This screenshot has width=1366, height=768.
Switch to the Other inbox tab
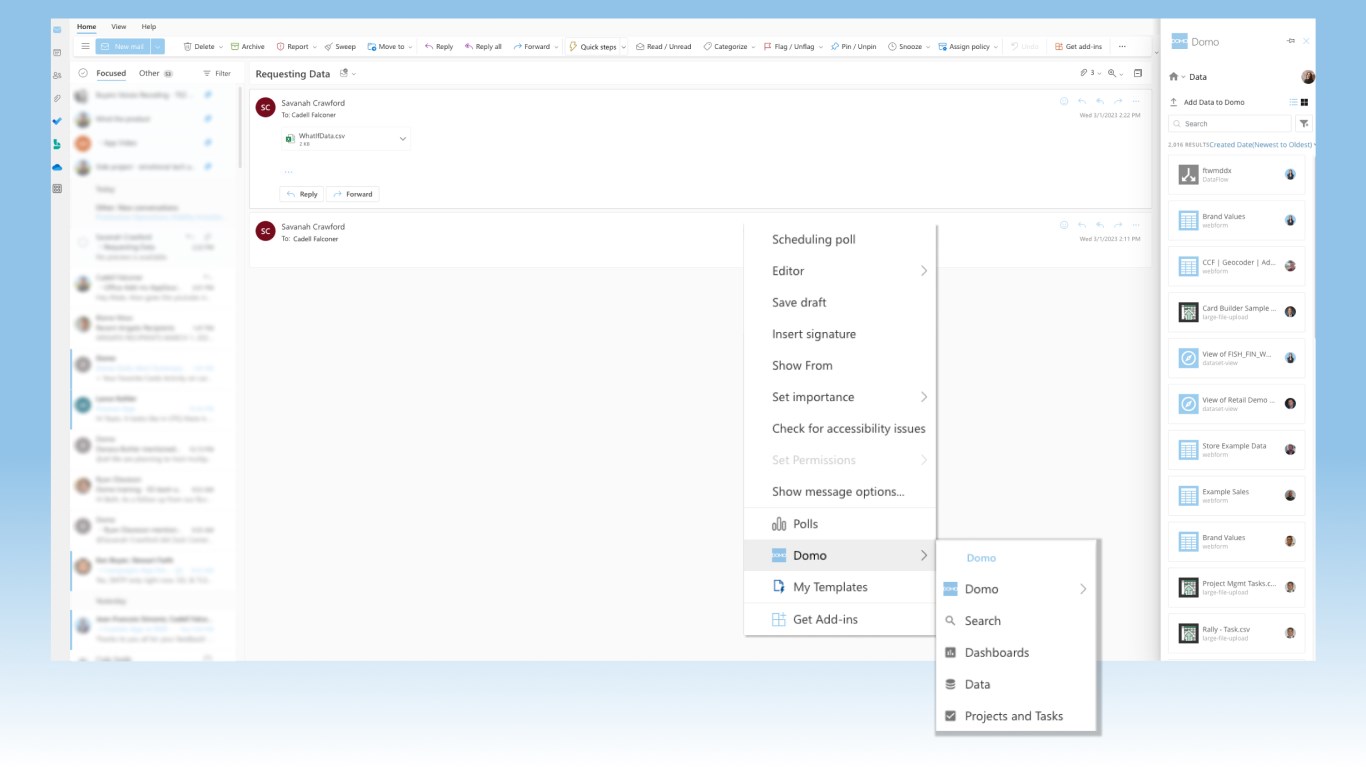click(155, 73)
